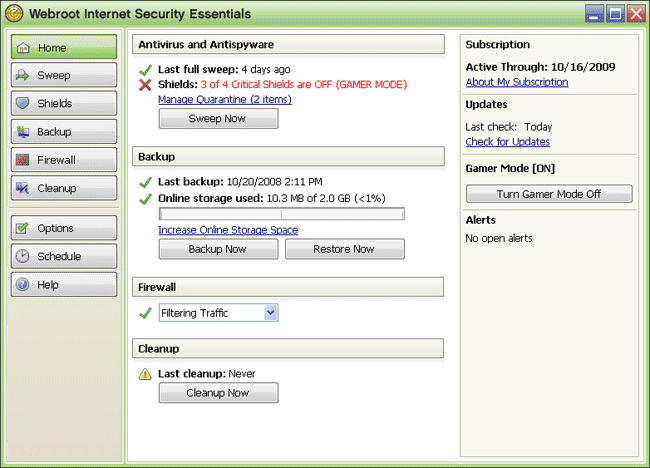The height and width of the screenshot is (468, 650).
Task: Open the Help panel
Action: (64, 284)
